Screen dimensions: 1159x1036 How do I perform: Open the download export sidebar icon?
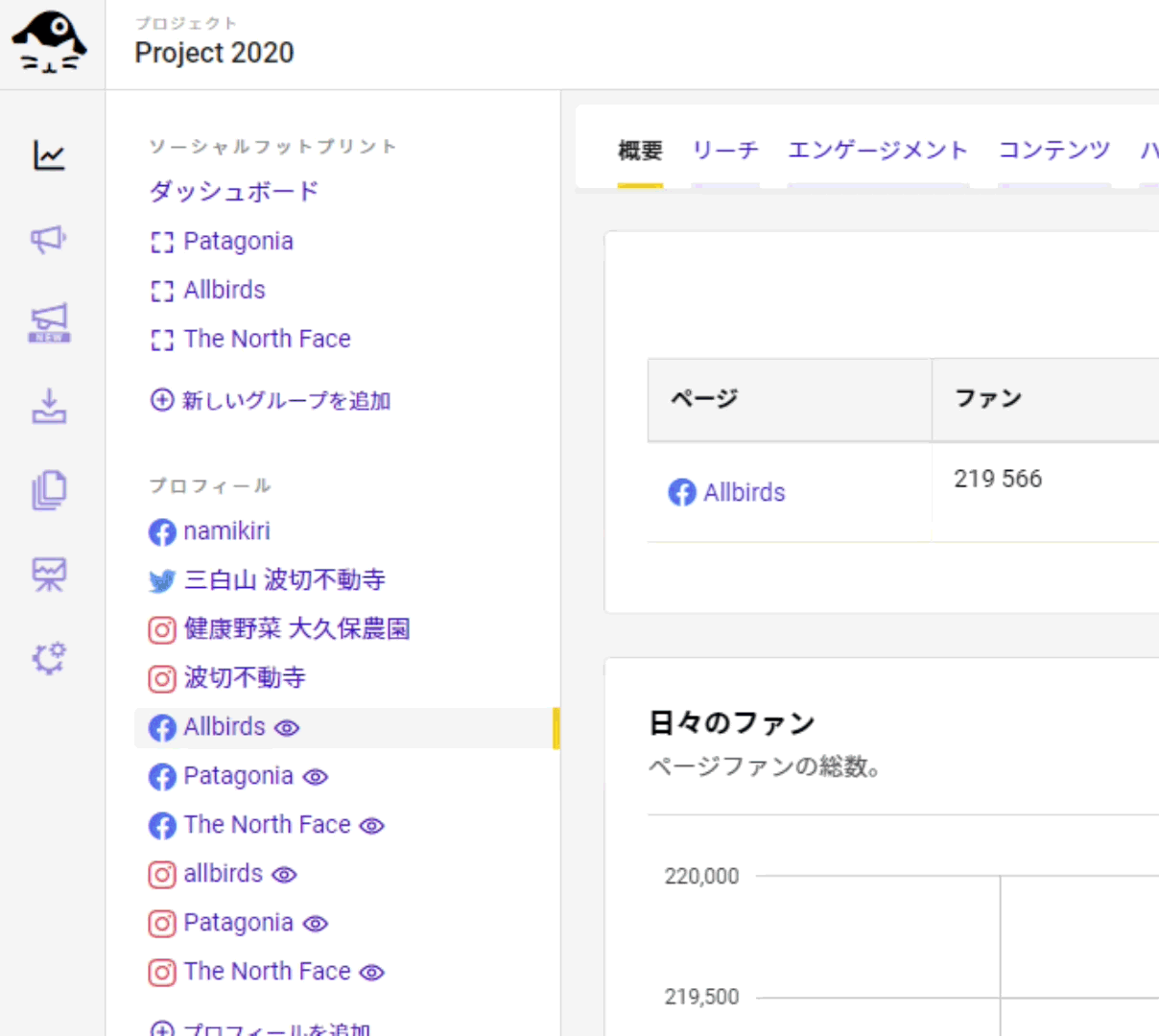49,407
